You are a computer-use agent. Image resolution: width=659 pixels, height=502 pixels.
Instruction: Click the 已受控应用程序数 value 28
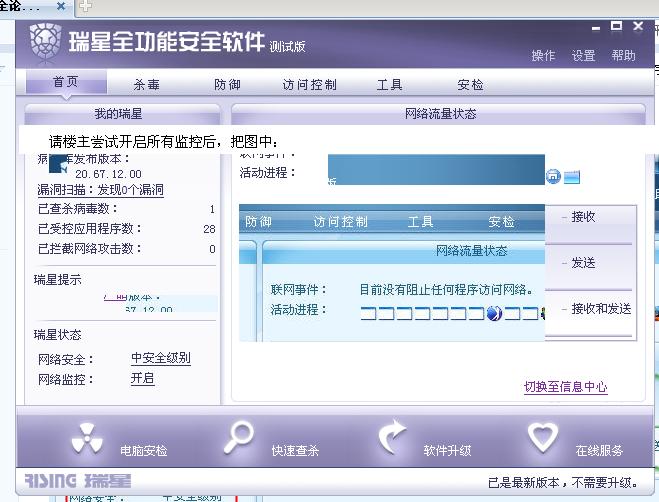pos(209,229)
